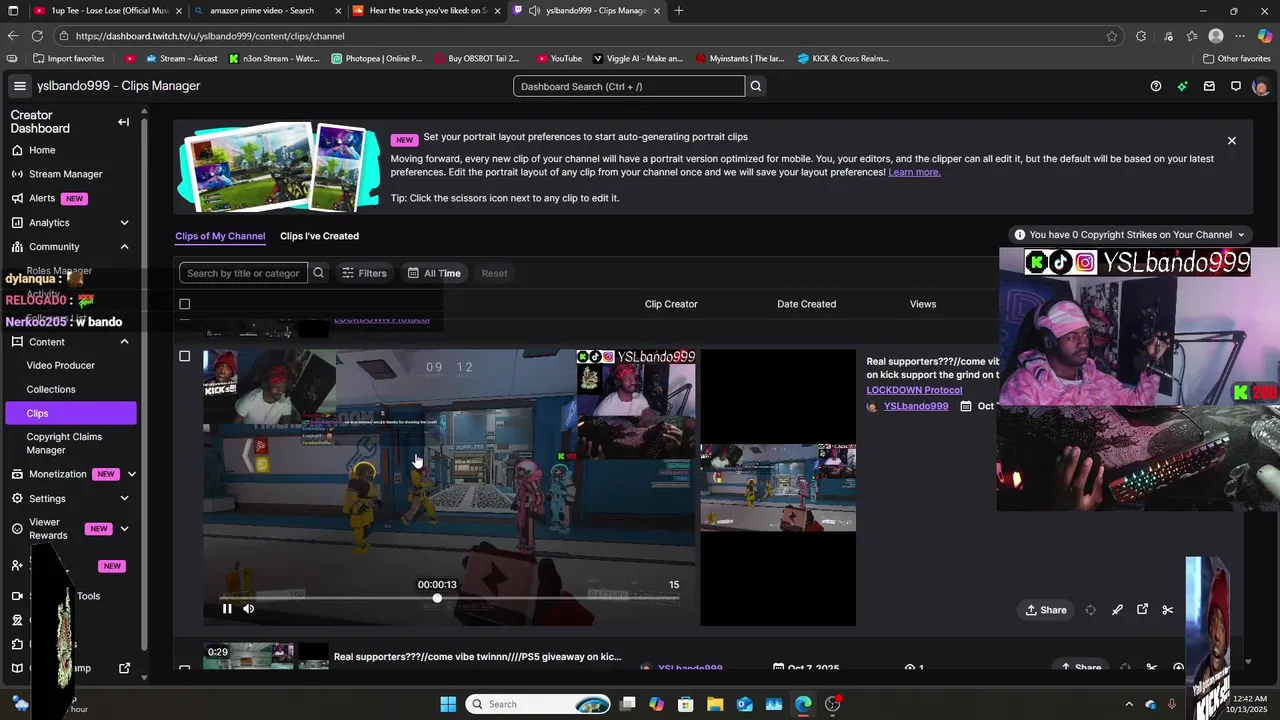Open File Explorer from the taskbar
The image size is (1280, 720).
[x=715, y=704]
